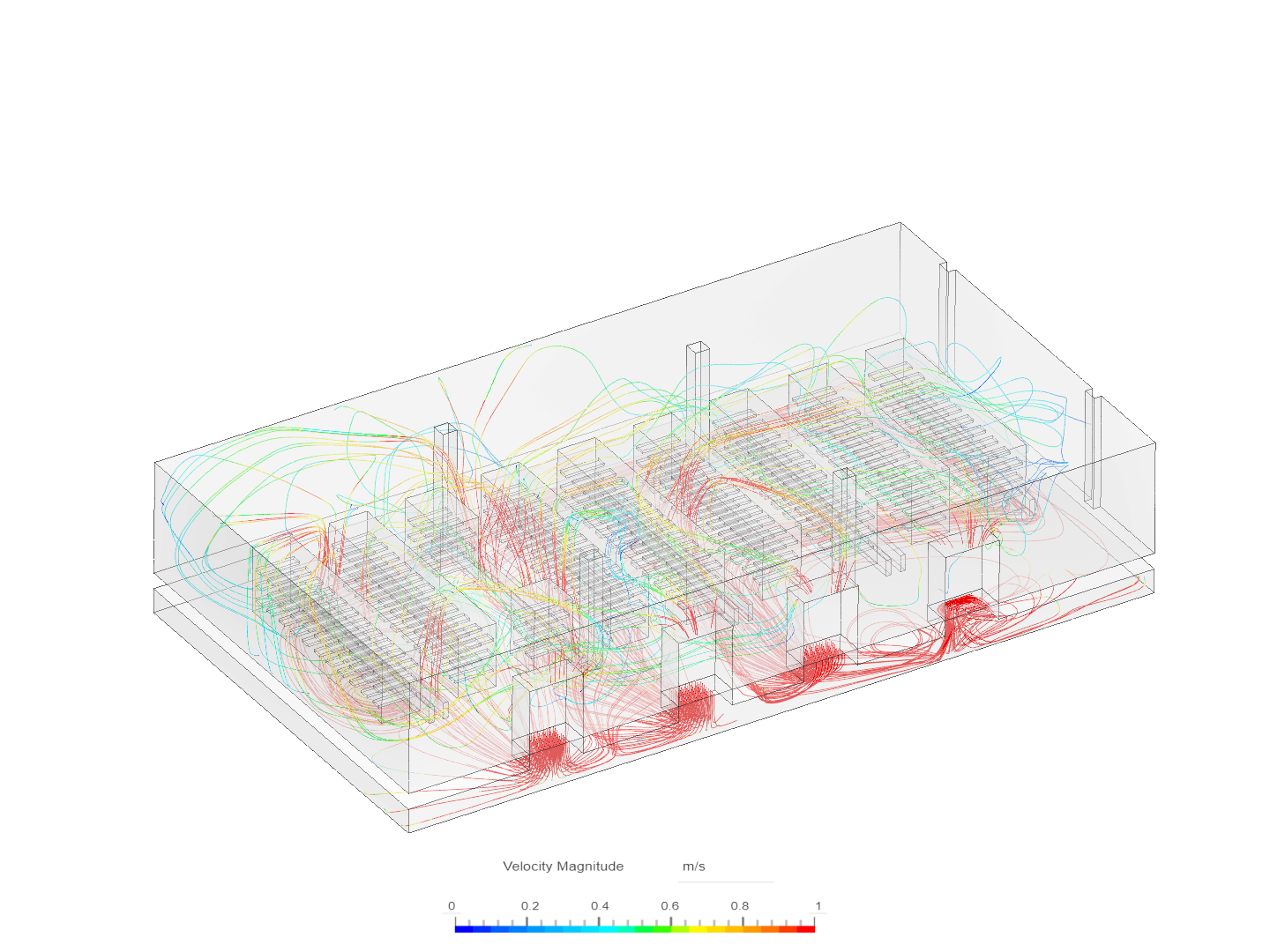Edit the legend minimum value 0
Image resolution: width=1270 pixels, height=952 pixels.
[452, 906]
